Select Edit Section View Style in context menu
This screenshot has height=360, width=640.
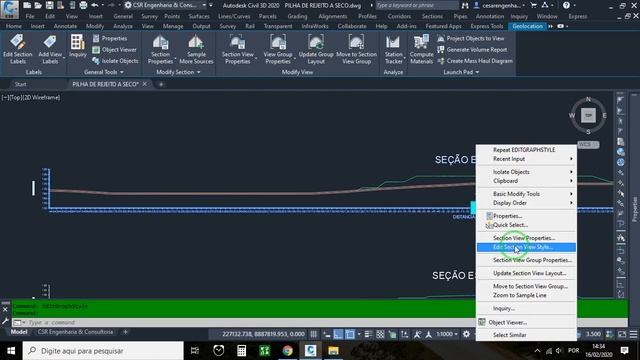pos(526,247)
